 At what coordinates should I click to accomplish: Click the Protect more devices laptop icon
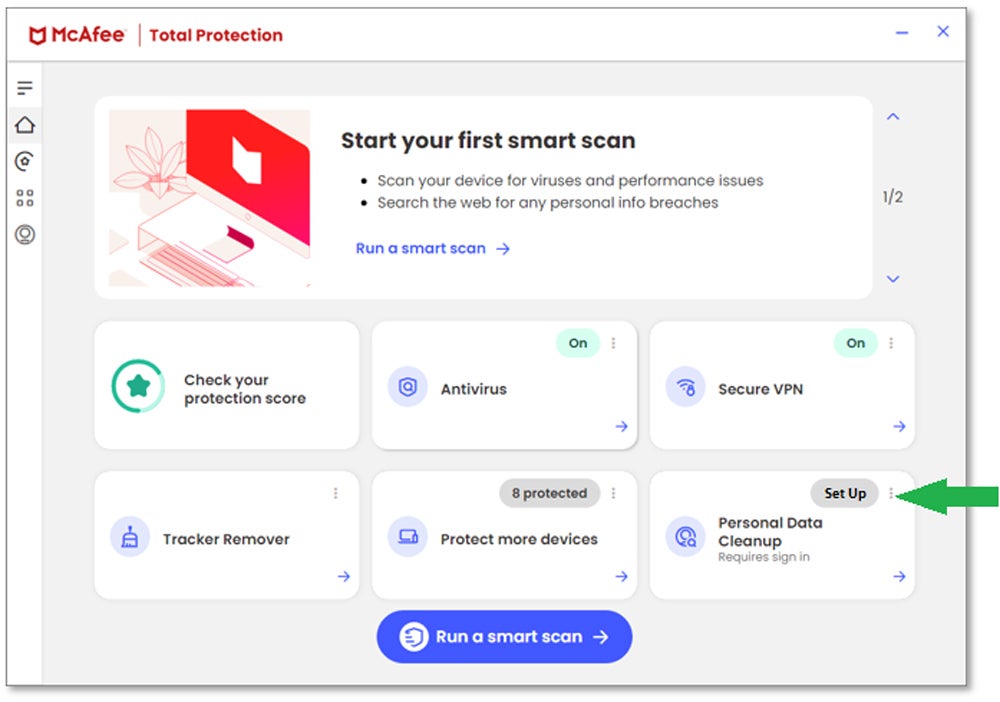(407, 538)
